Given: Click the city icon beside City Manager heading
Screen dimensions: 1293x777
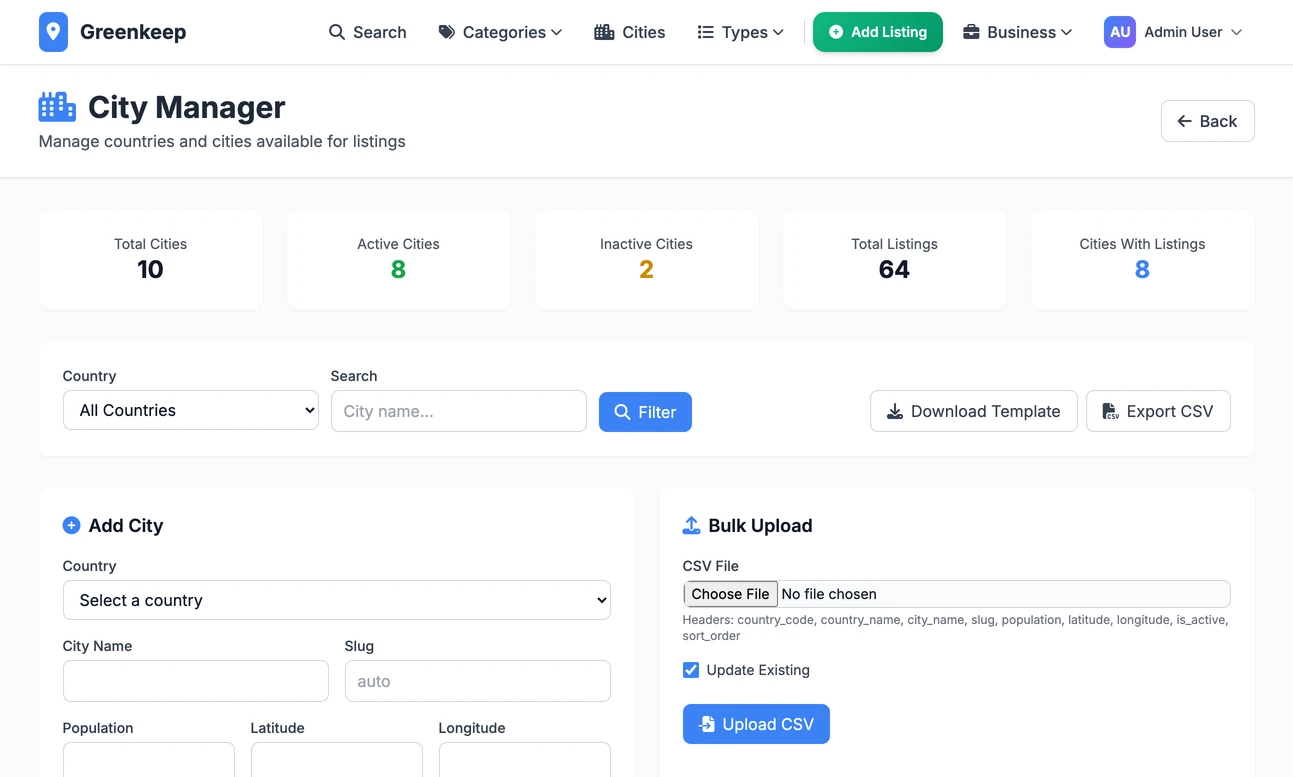Looking at the screenshot, I should pyautogui.click(x=57, y=107).
